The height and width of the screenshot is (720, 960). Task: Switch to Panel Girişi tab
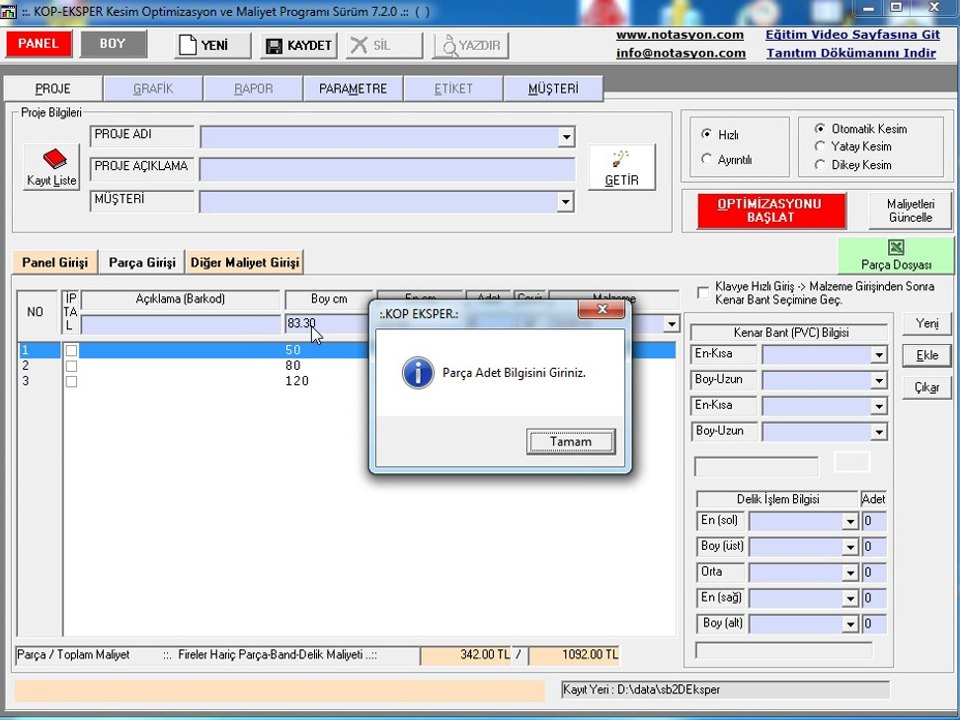55,263
